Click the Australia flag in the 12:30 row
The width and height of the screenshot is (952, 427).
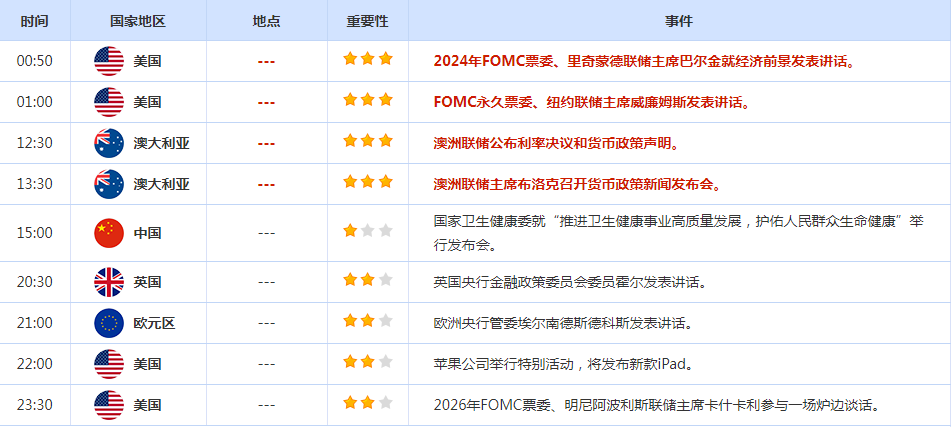tap(109, 143)
